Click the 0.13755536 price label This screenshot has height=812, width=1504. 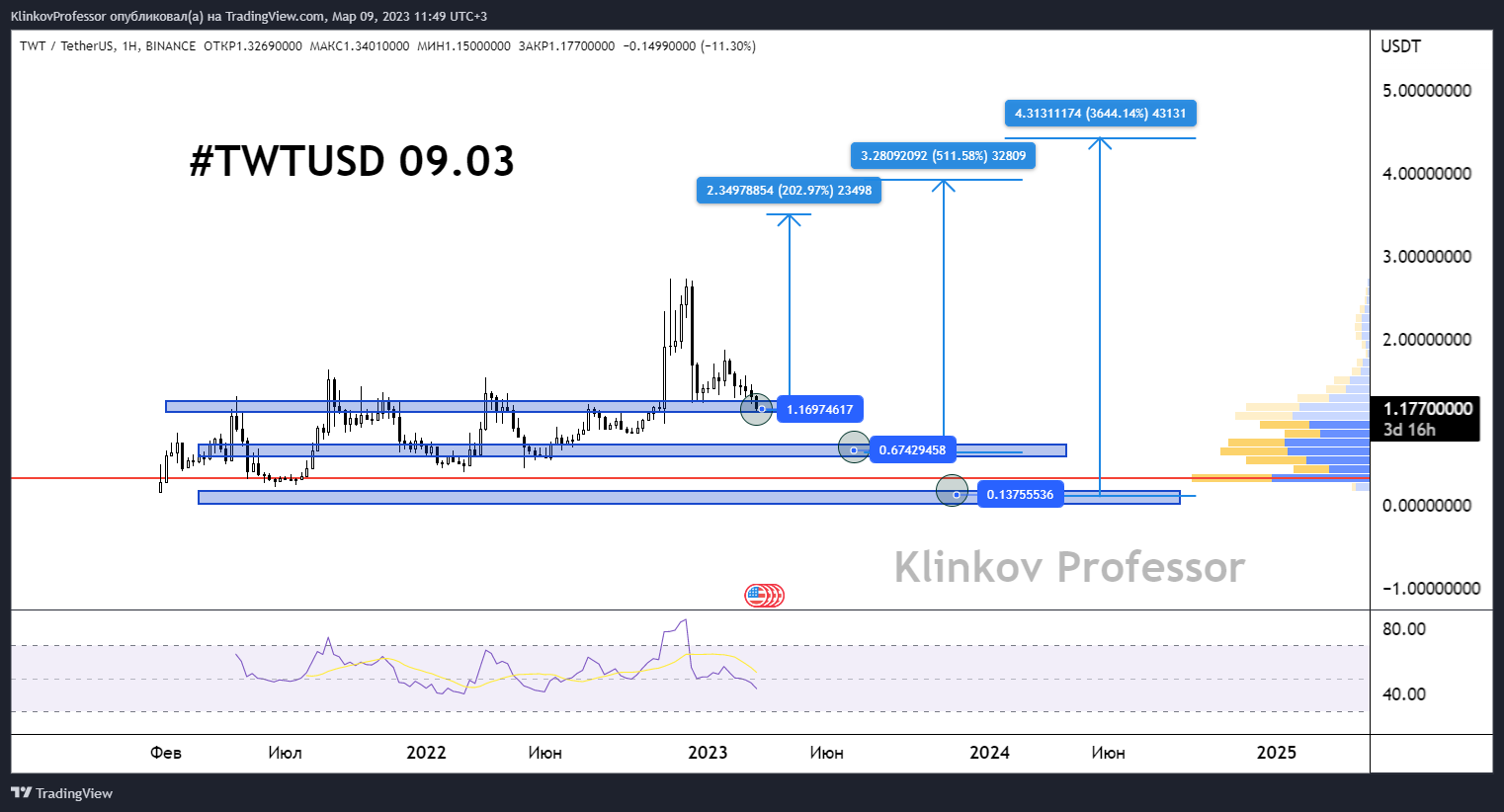click(x=1020, y=494)
